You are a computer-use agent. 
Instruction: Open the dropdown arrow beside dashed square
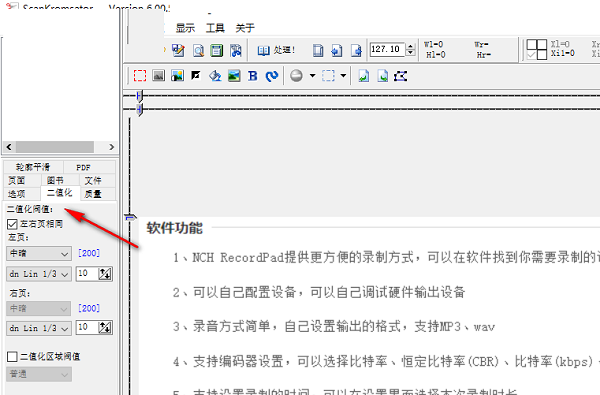click(x=343, y=75)
